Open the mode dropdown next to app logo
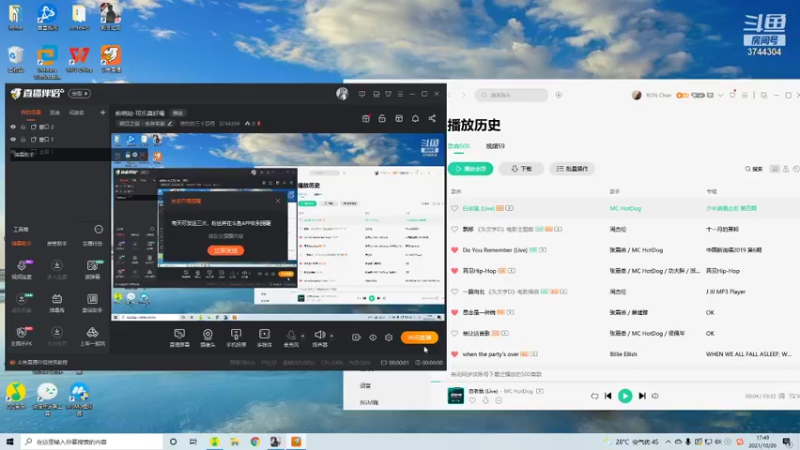This screenshot has height=450, width=800. click(80, 93)
